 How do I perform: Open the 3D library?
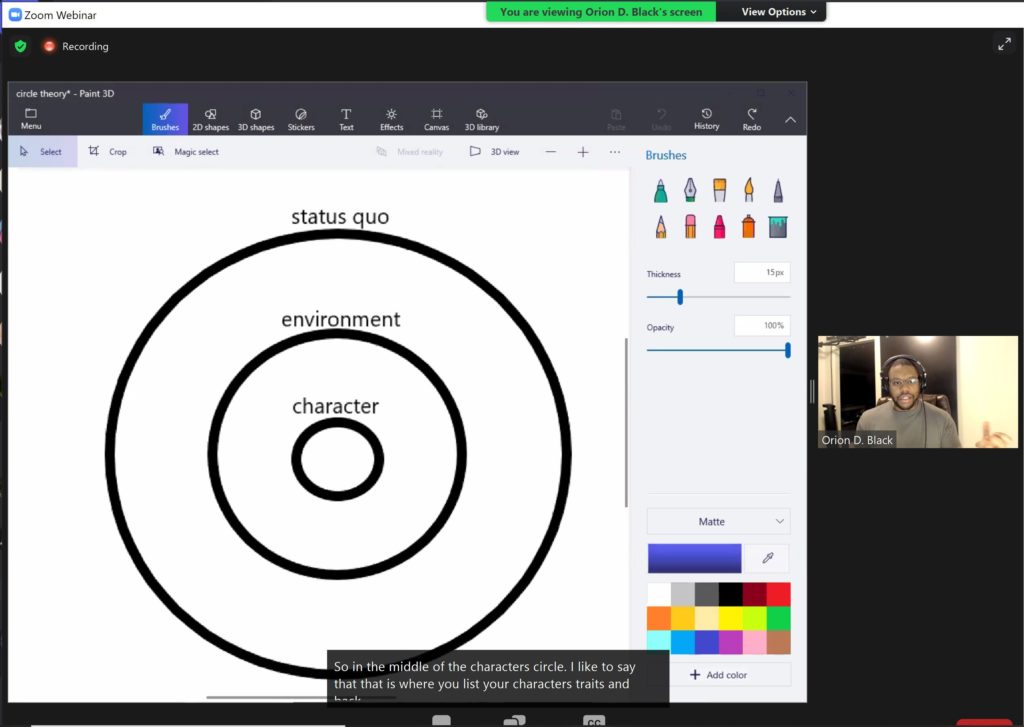coord(481,119)
